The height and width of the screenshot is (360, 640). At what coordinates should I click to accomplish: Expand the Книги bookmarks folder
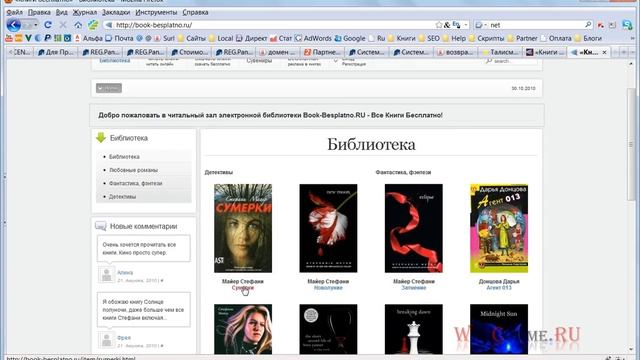coord(401,38)
